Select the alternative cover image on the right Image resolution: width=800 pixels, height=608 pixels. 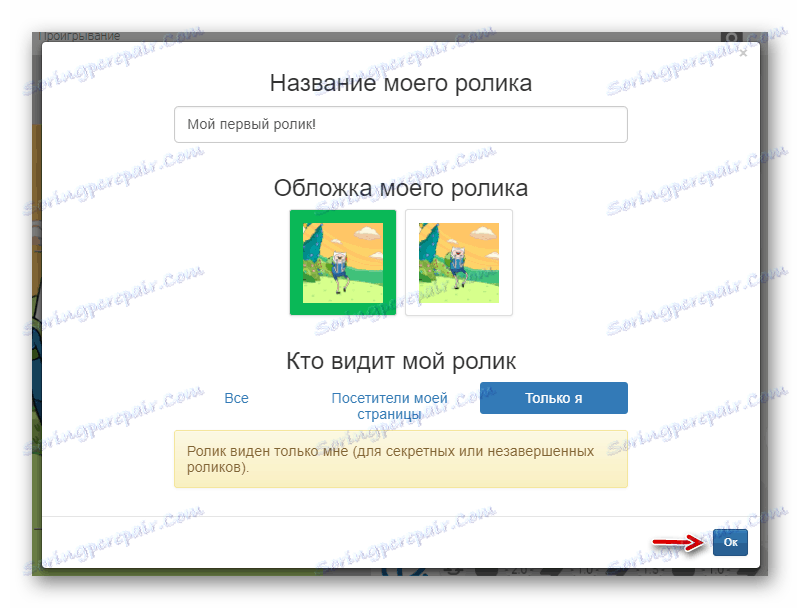[x=459, y=262]
